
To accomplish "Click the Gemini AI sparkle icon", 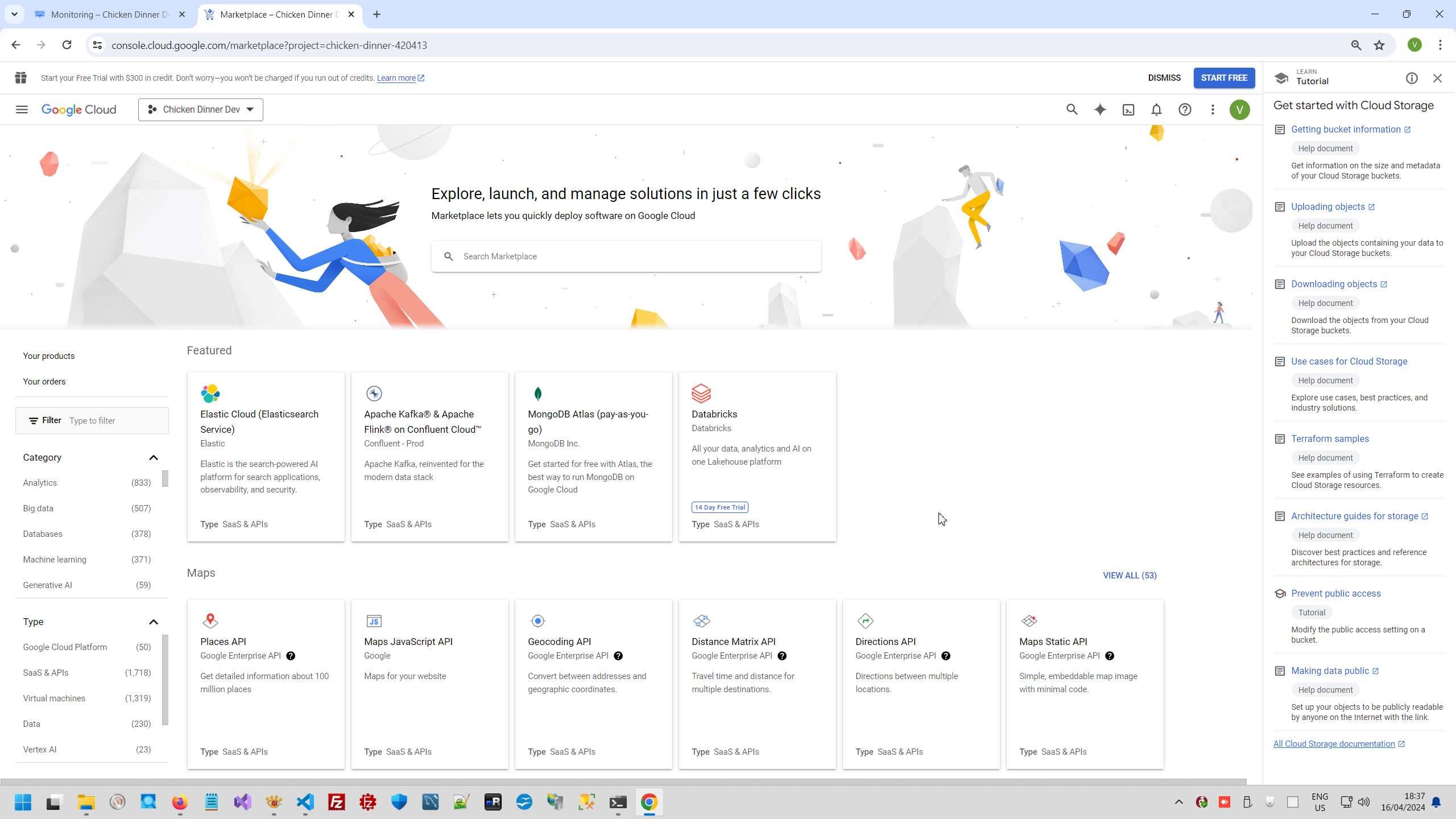I will [x=1100, y=109].
